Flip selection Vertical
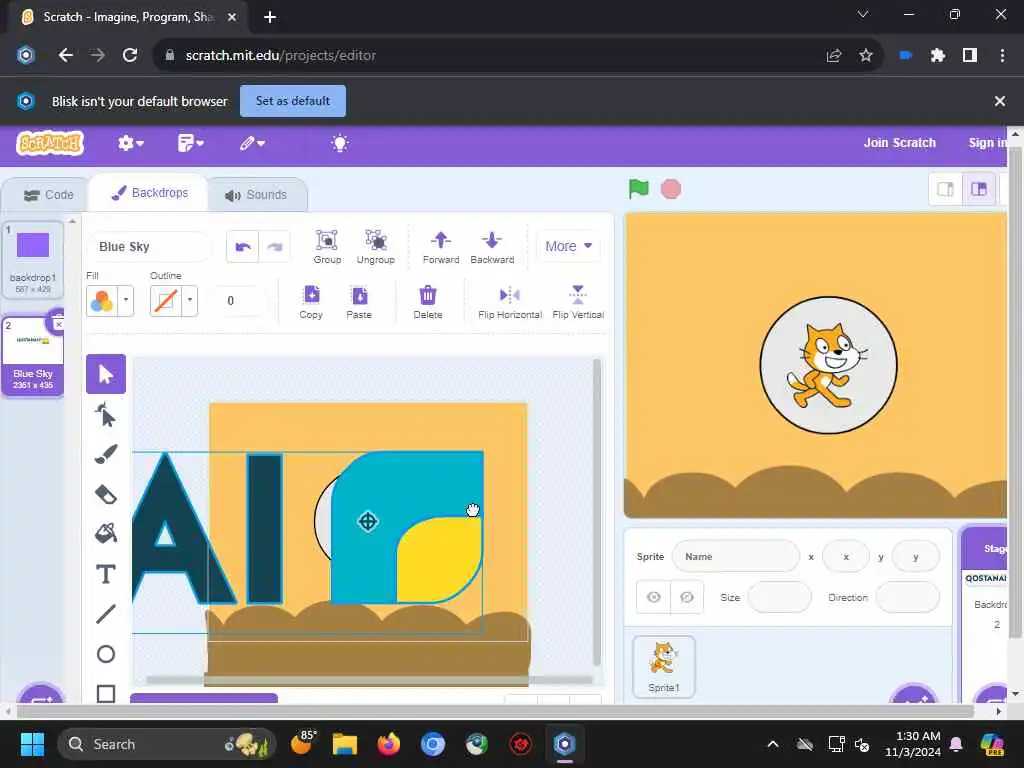This screenshot has width=1024, height=768. (x=578, y=301)
